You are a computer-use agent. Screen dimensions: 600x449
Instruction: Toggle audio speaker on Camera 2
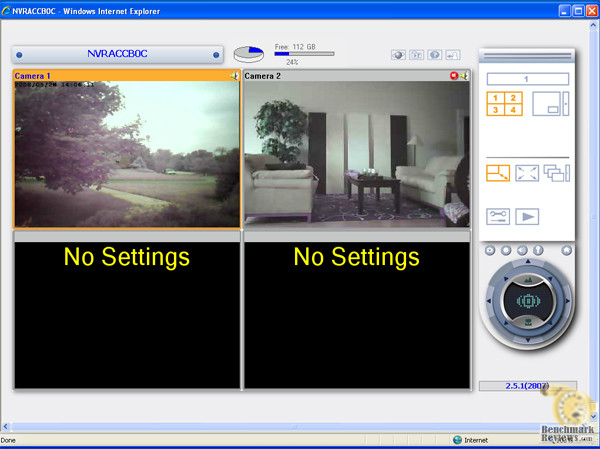[x=464, y=76]
